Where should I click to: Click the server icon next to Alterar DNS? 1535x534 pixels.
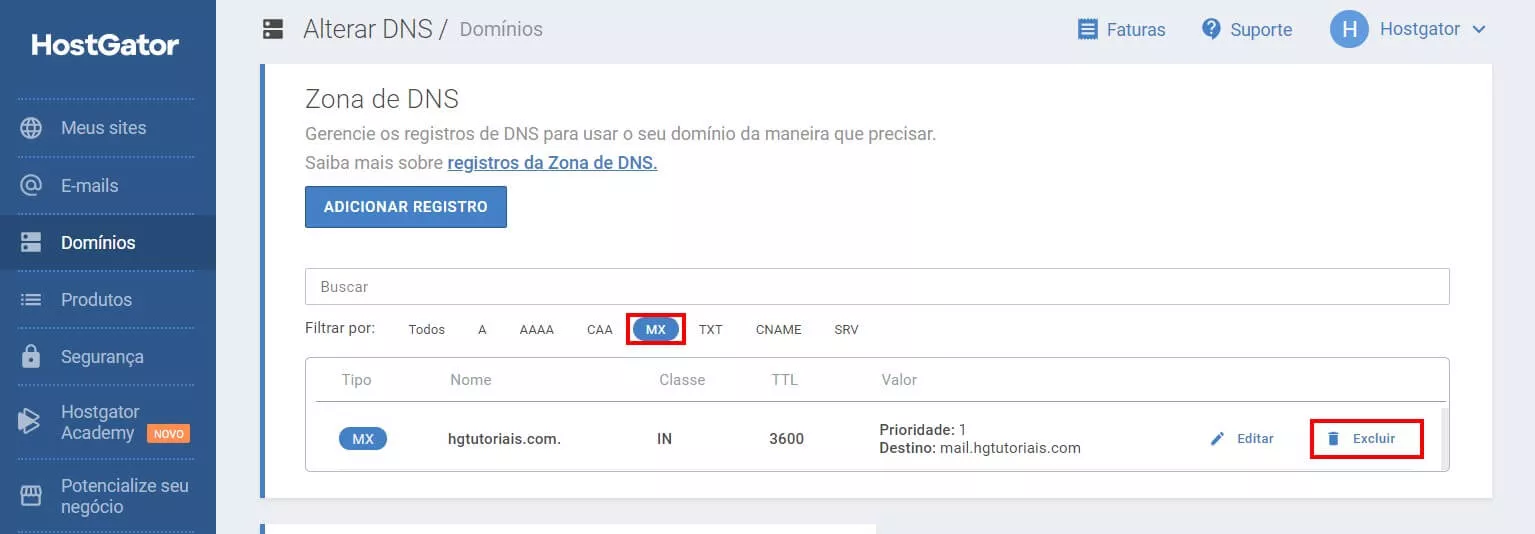point(273,29)
